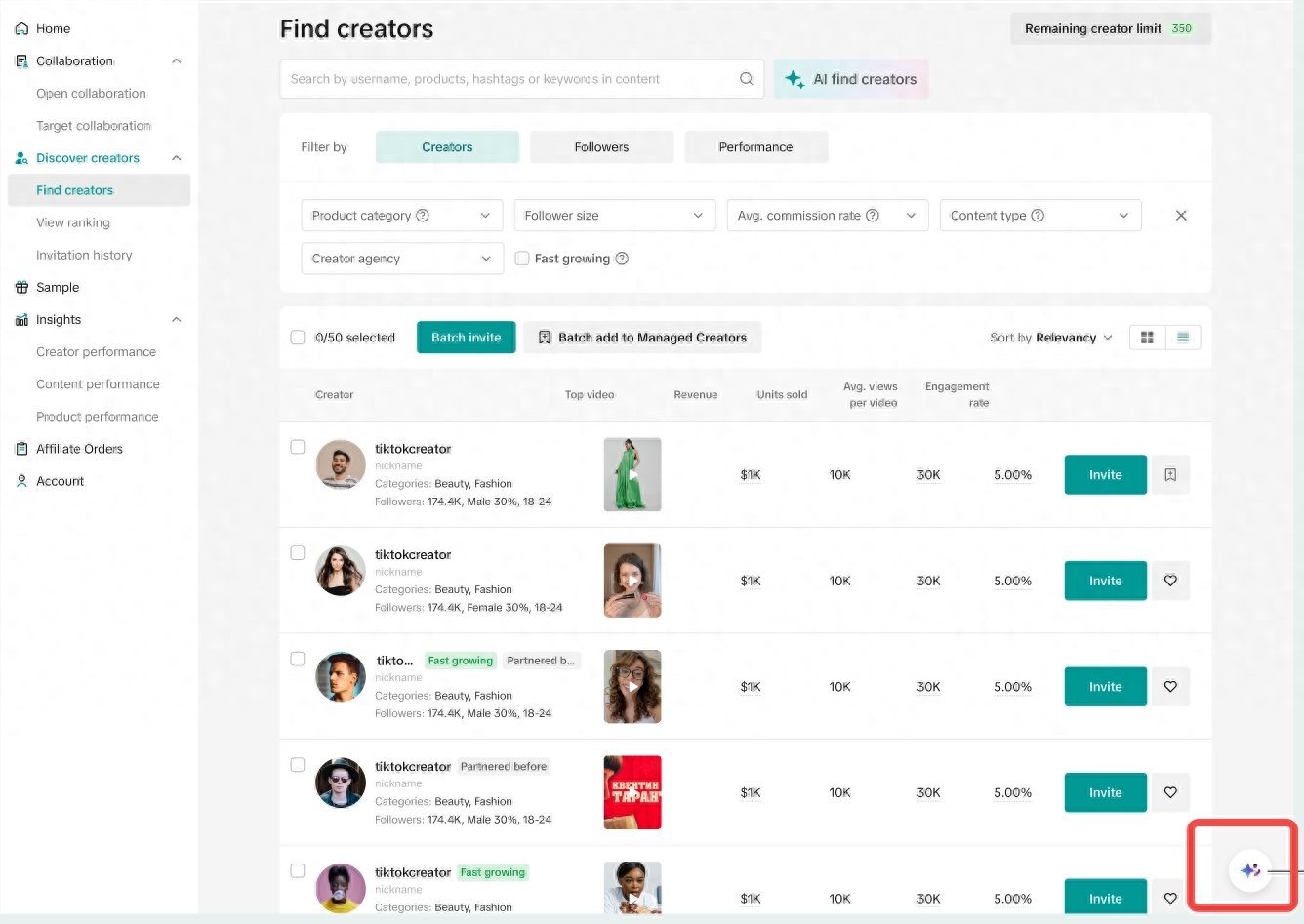Select checkbox for Partnered before creator row
Viewport: 1304px width, 924px height.
point(298,765)
